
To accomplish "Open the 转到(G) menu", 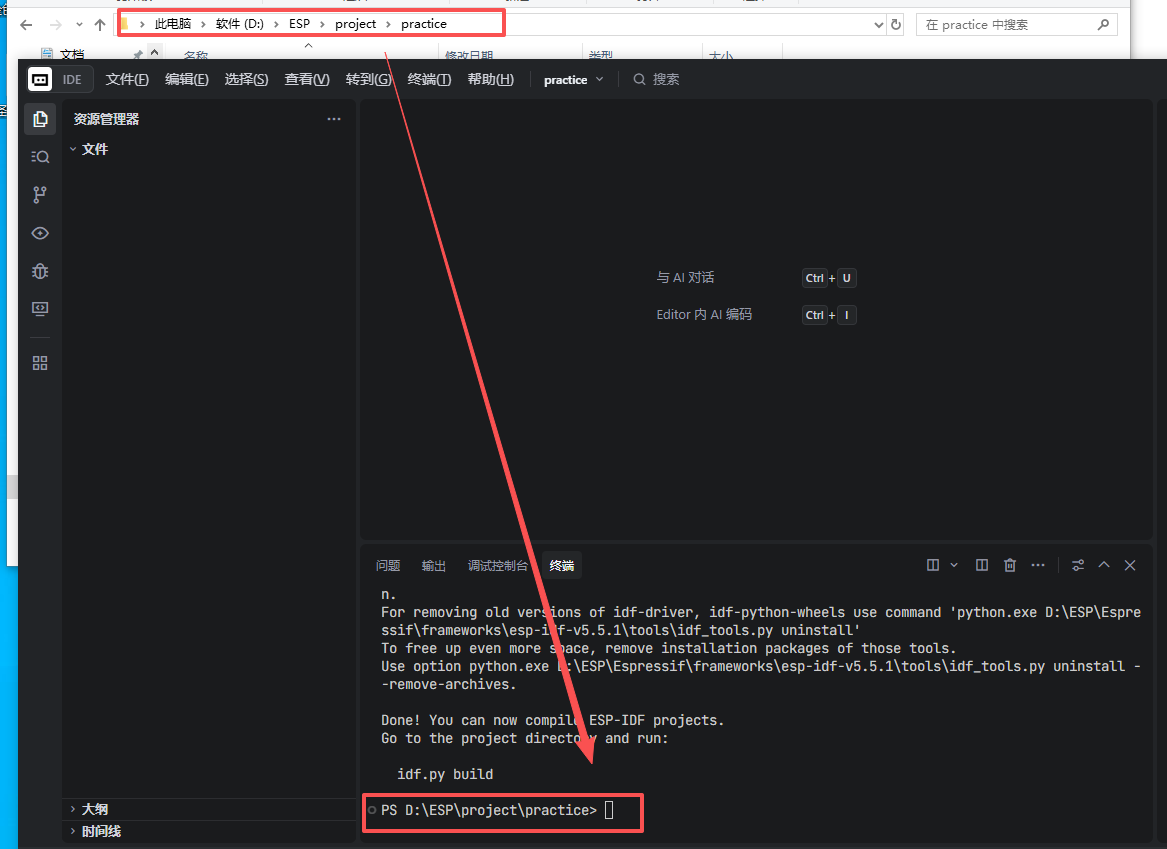I will click(368, 80).
